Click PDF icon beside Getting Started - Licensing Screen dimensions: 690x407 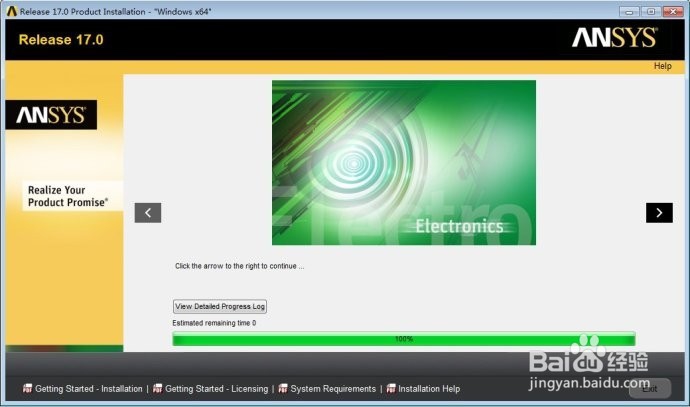click(x=158, y=388)
